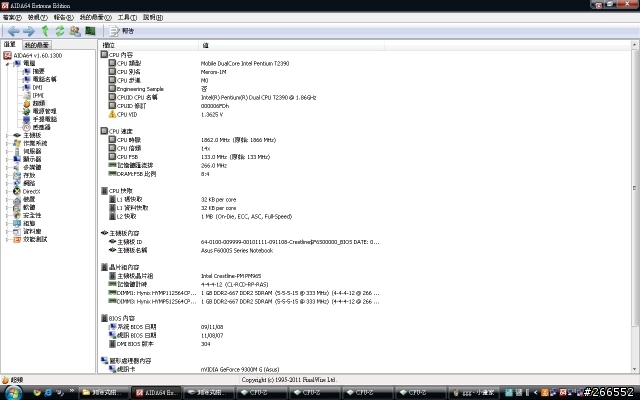The height and width of the screenshot is (400, 640).
Task: Go back with the left arrow toolbar icon
Action: tap(13, 31)
